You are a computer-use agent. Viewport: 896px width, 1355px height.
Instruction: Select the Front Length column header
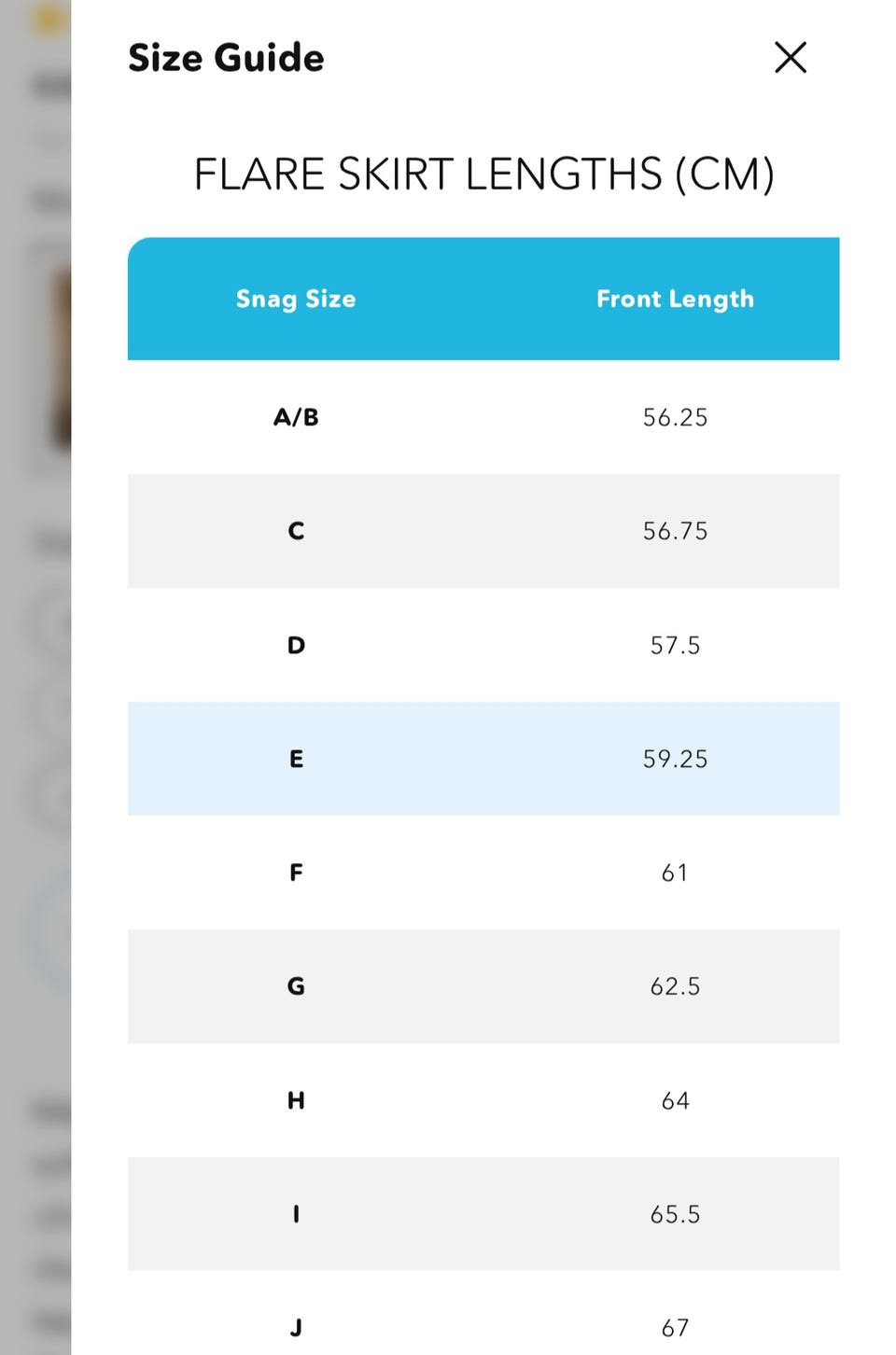point(675,299)
